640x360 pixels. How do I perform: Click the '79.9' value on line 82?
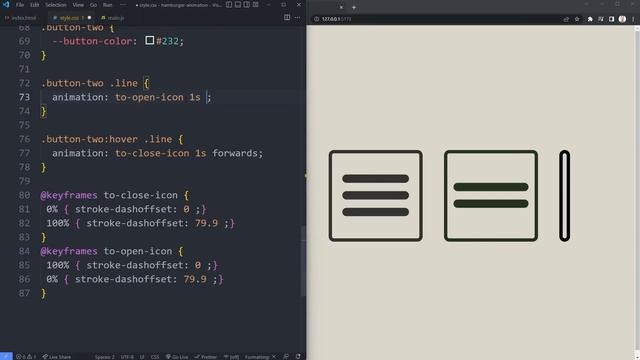pyautogui.click(x=207, y=223)
